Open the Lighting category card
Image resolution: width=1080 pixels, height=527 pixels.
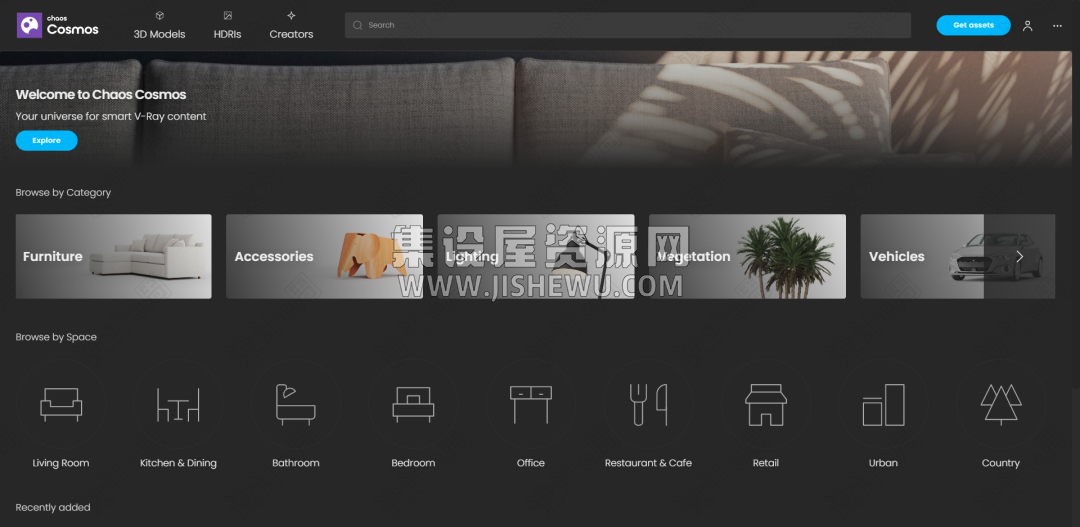click(536, 256)
